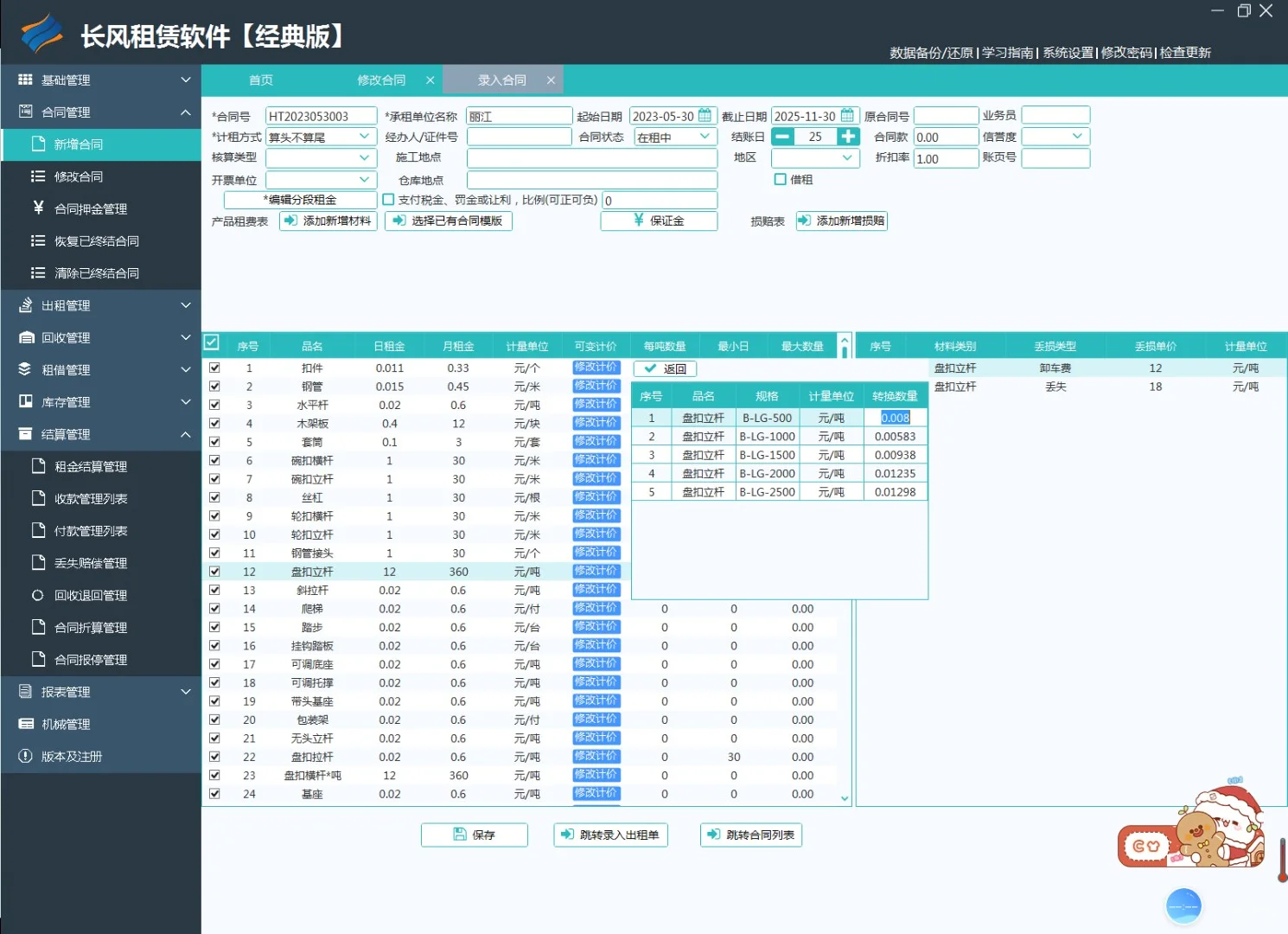1288x934 pixels.
Task: Open the 起始日期 calendar picker icon
Action: pyautogui.click(x=705, y=115)
